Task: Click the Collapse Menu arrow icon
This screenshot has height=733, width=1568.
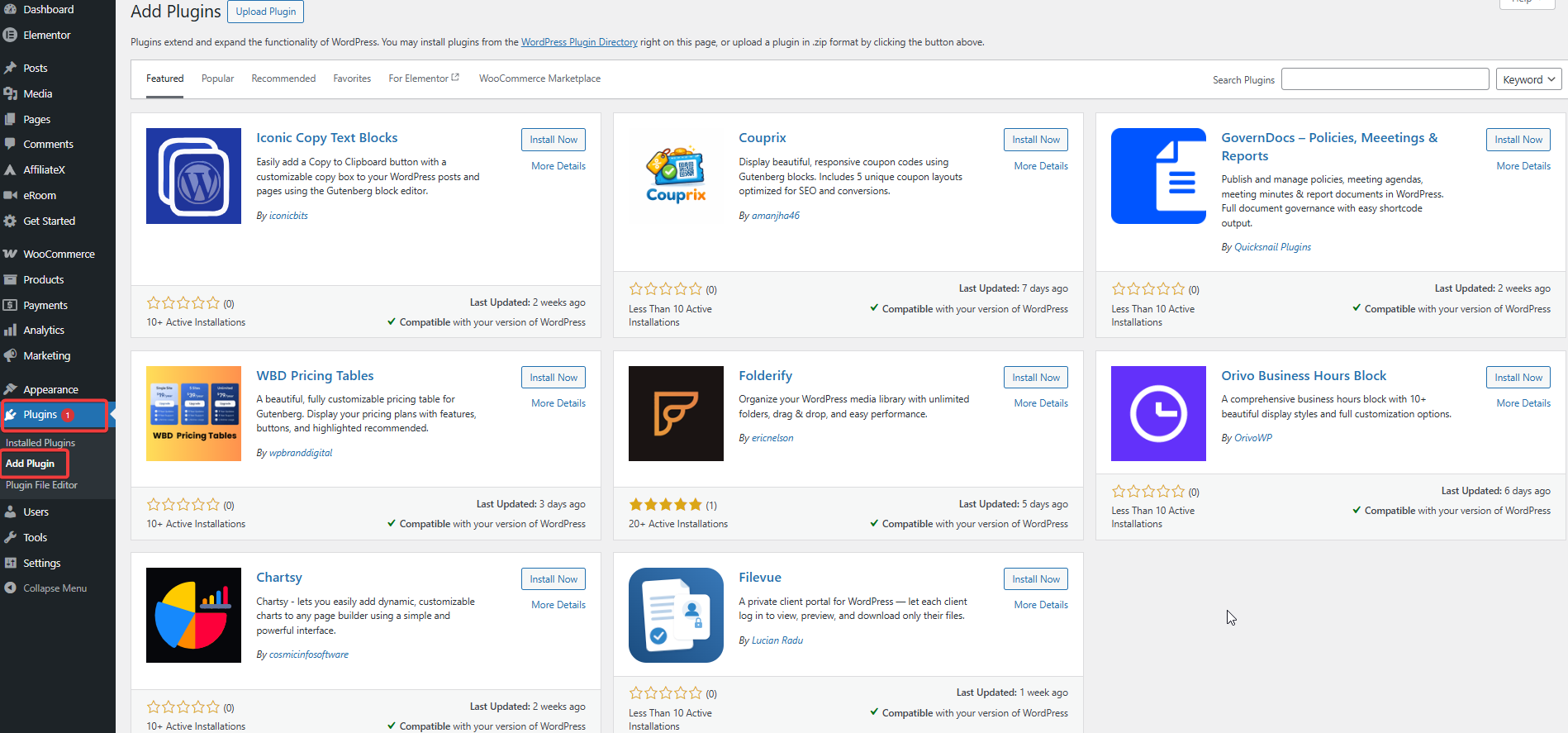Action: click(x=11, y=588)
